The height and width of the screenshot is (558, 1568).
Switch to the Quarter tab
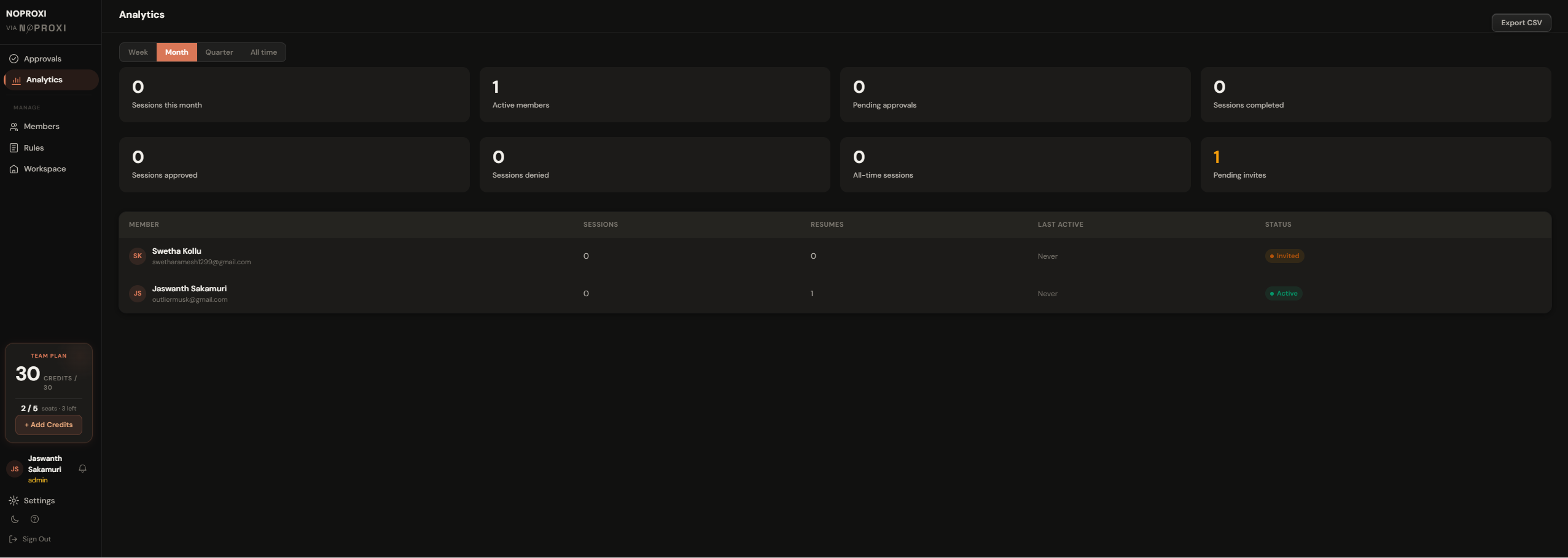tap(219, 52)
